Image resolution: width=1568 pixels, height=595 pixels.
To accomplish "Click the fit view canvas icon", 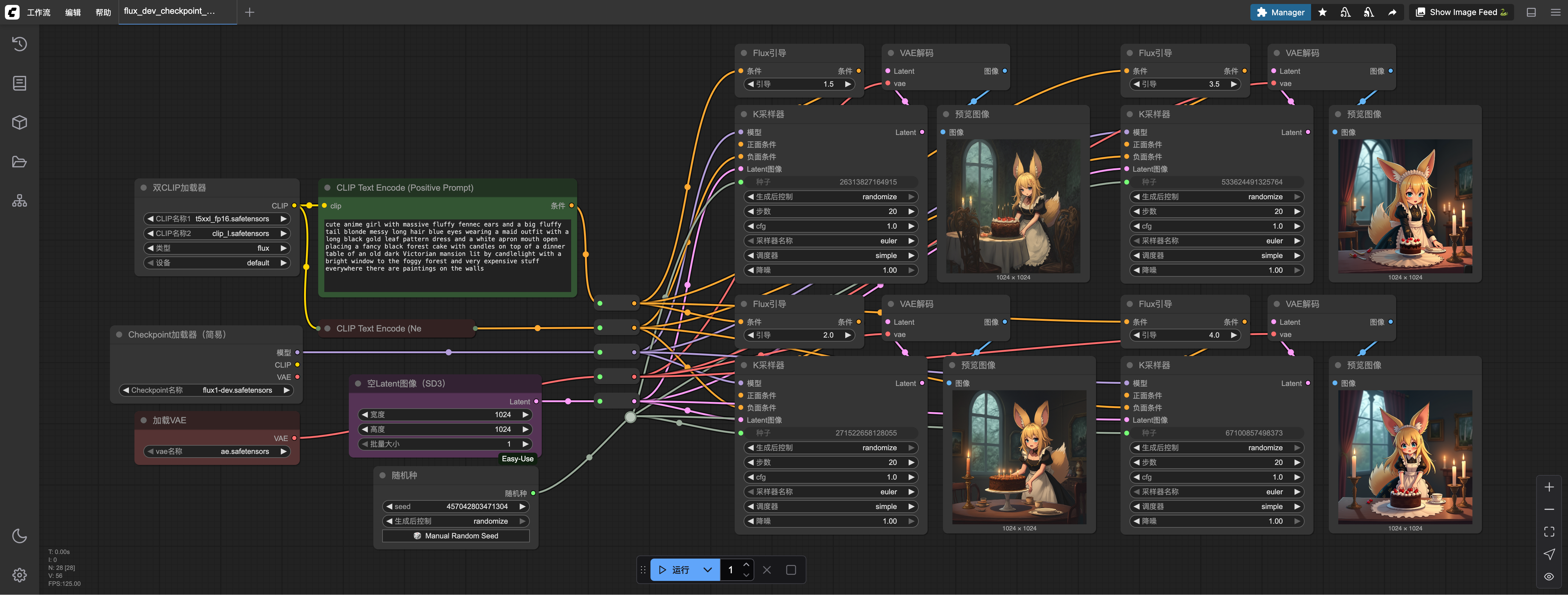I will (1549, 531).
